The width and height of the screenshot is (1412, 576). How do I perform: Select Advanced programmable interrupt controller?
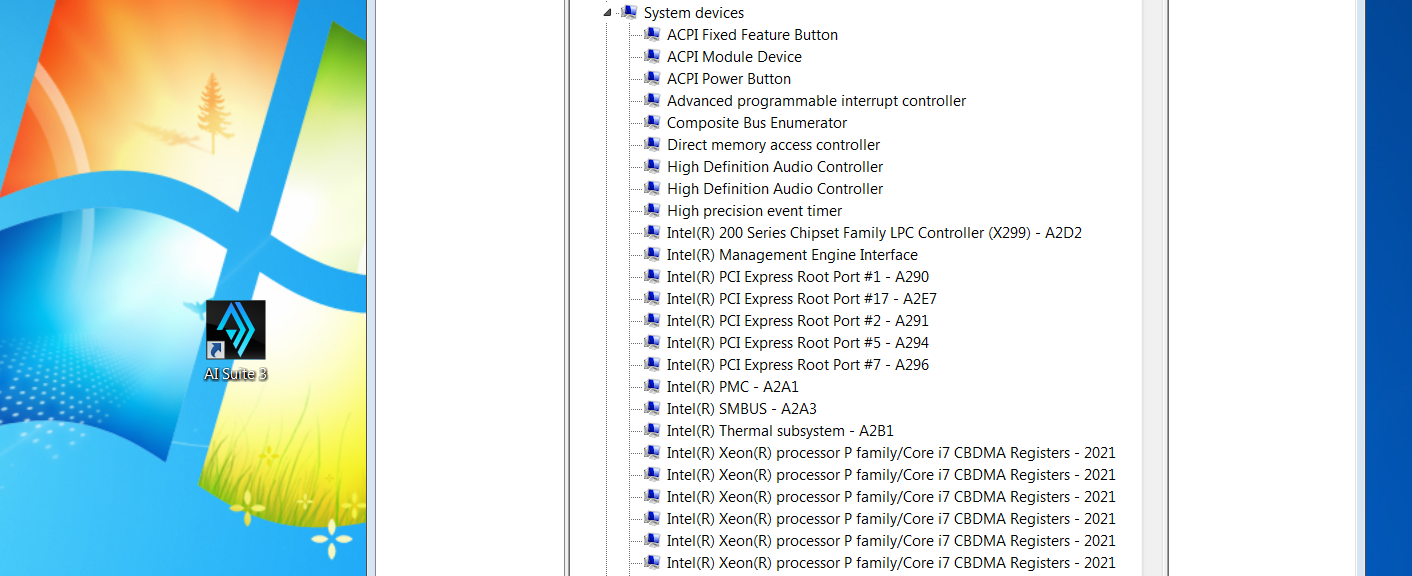tap(816, 101)
